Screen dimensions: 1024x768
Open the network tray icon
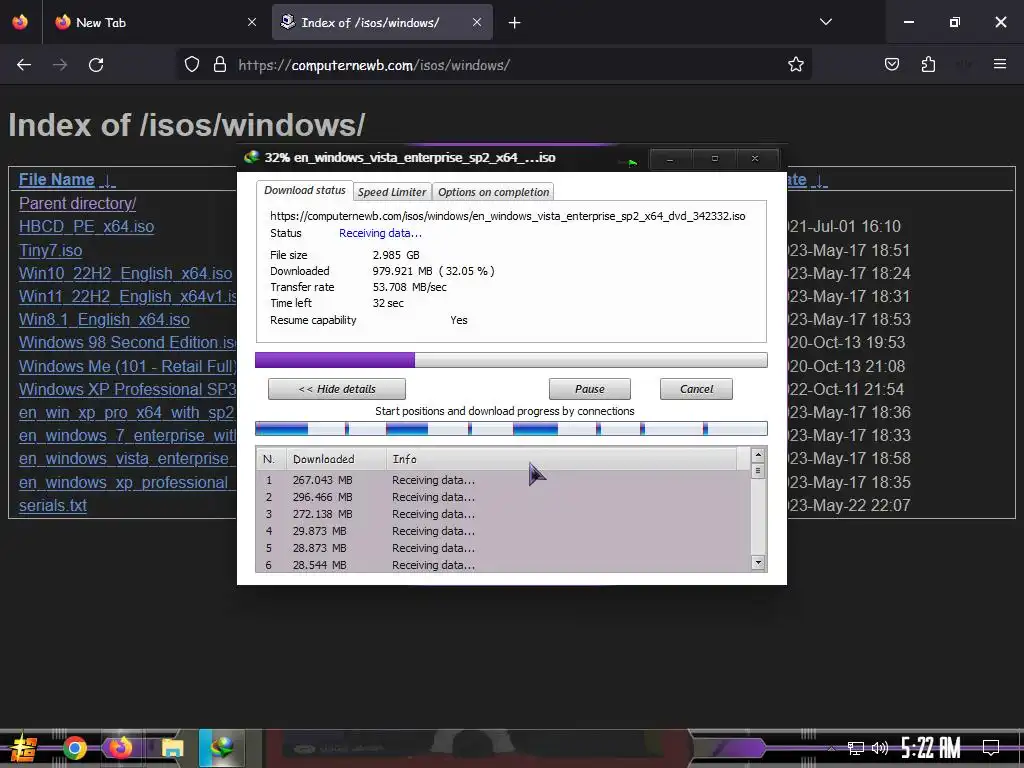pos(856,748)
